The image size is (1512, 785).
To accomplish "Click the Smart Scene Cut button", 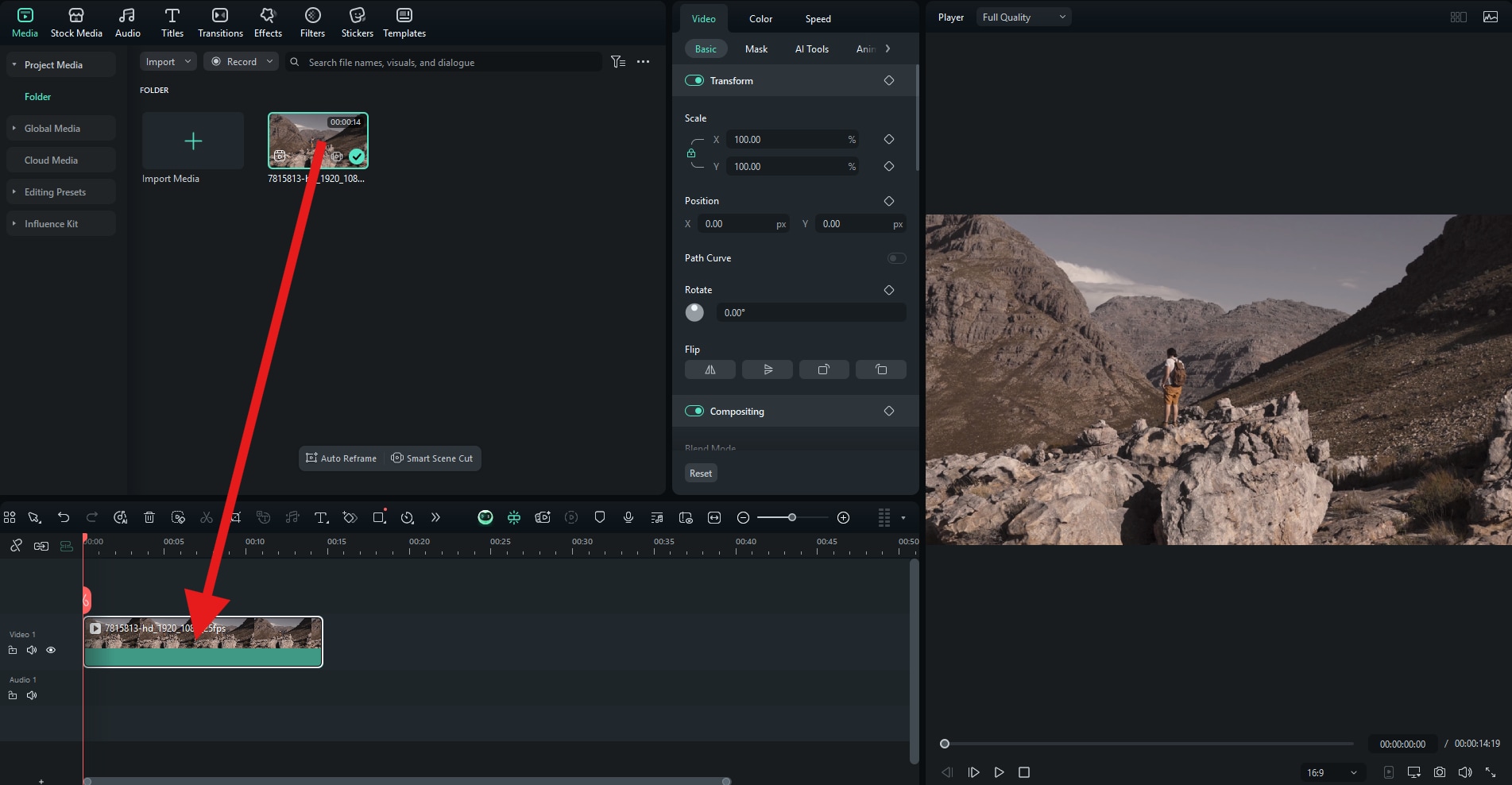I will [432, 458].
